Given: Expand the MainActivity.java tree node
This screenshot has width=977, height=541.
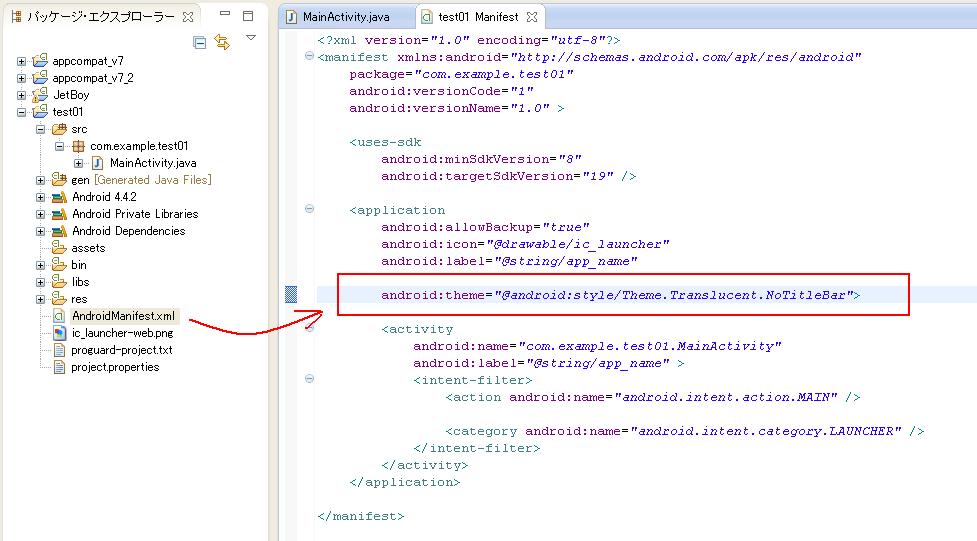Looking at the screenshot, I should 79,163.
